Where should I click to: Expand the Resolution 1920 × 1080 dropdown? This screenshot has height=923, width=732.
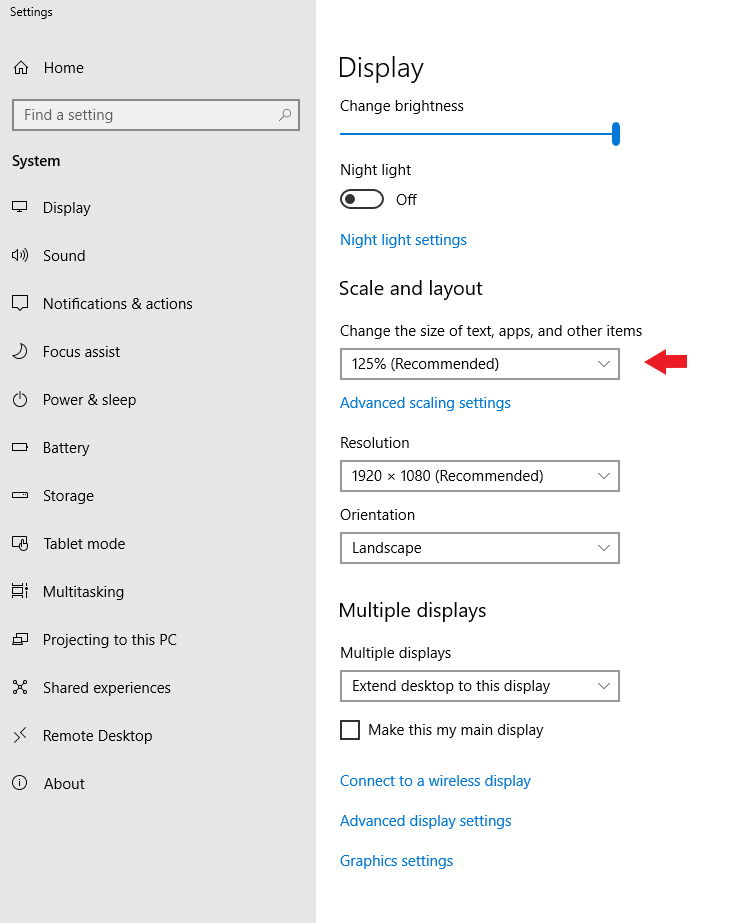coord(480,476)
